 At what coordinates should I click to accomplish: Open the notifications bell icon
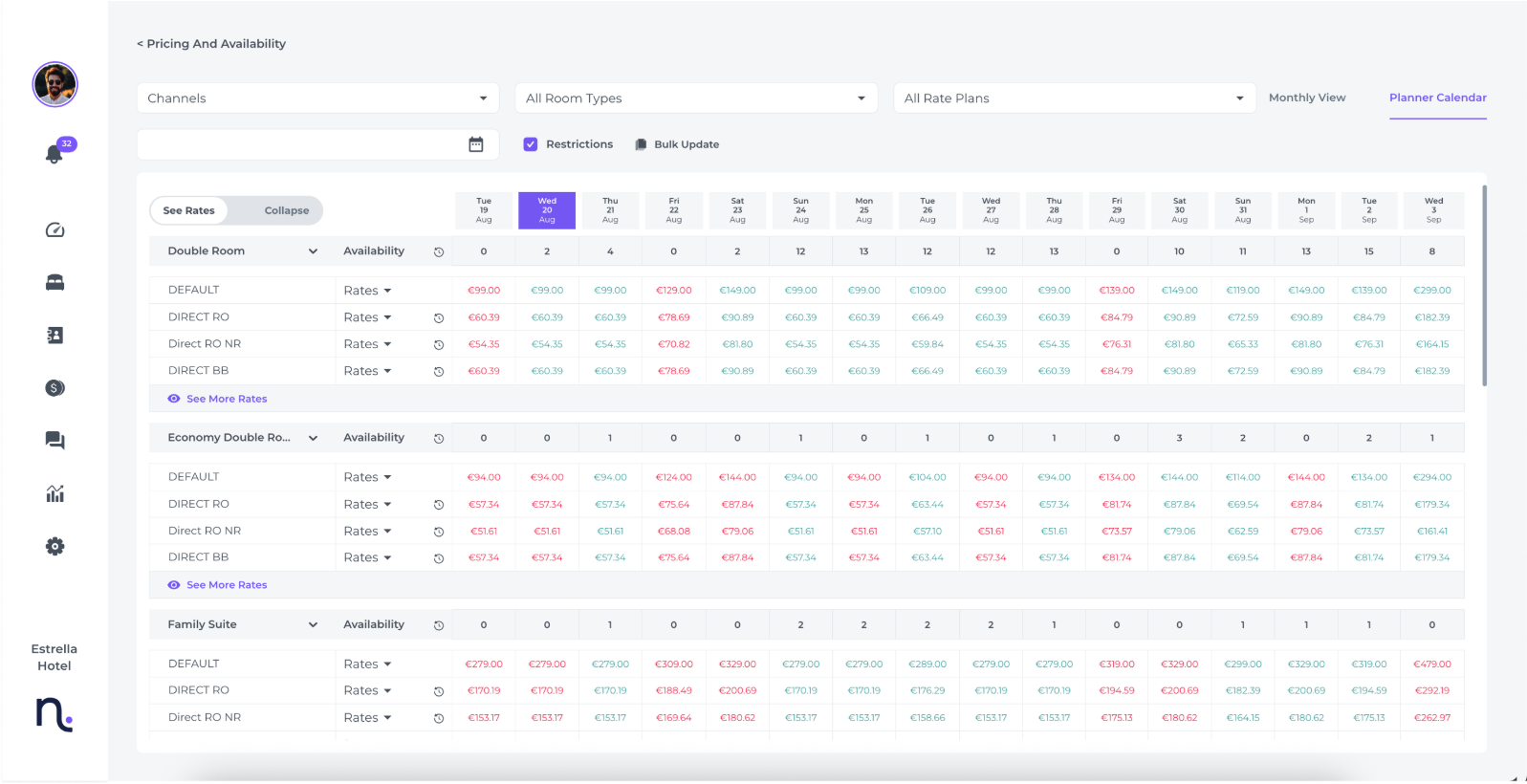[55, 154]
